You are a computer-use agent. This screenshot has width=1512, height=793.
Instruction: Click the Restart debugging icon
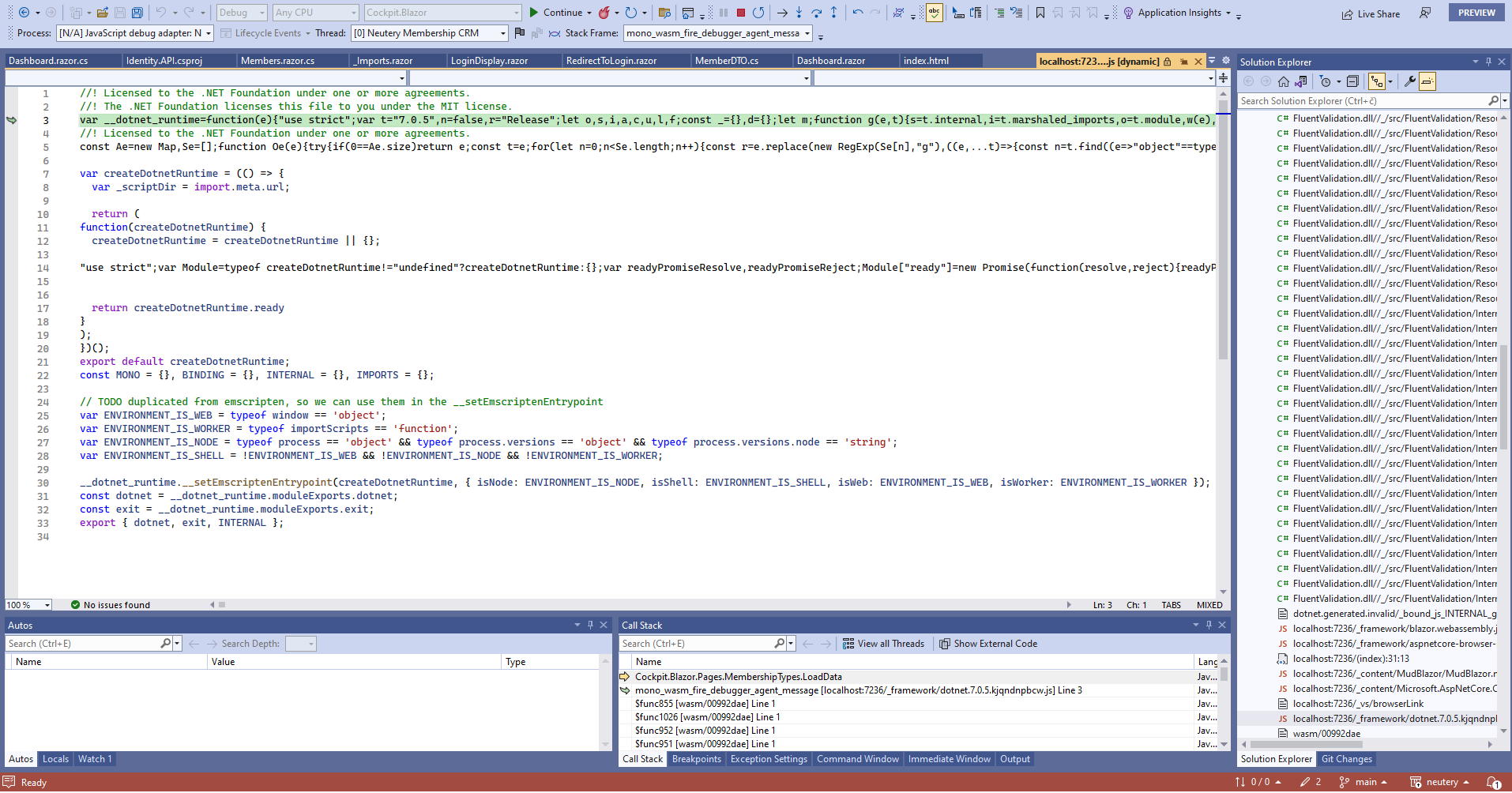point(758,13)
